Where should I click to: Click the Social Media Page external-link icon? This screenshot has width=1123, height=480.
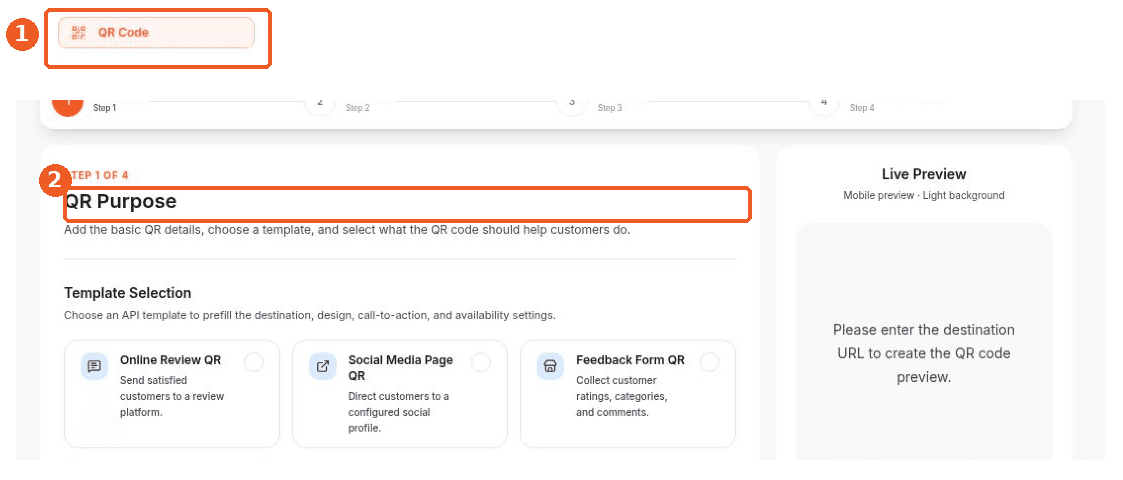[322, 366]
